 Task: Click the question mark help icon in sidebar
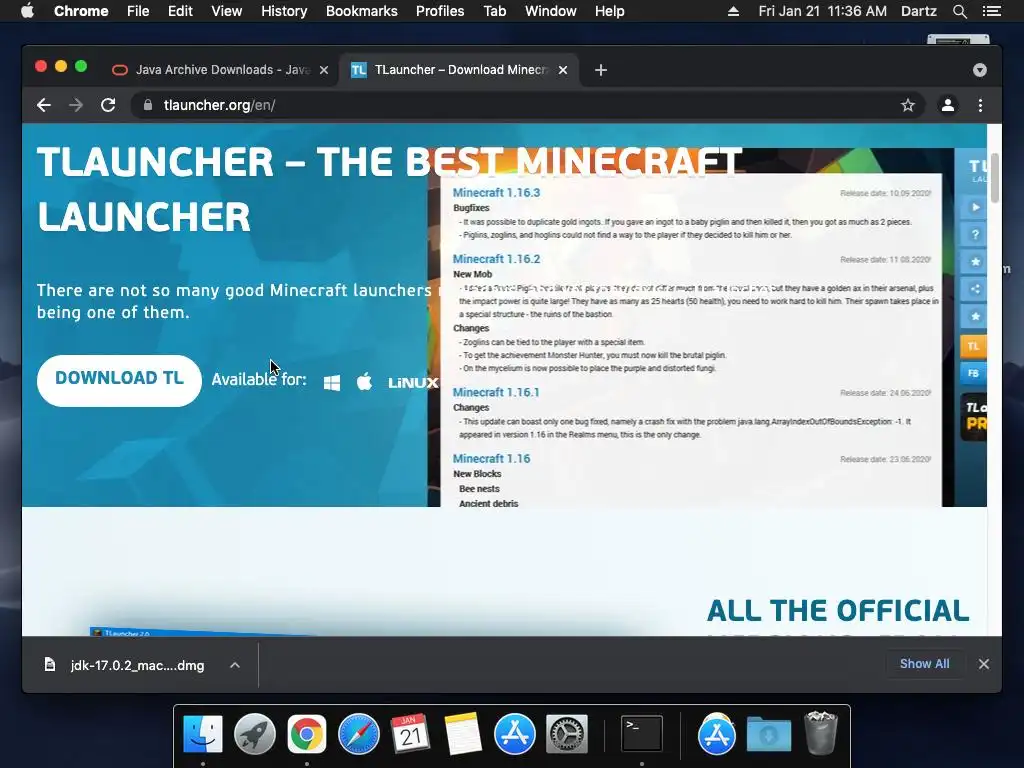pos(975,234)
